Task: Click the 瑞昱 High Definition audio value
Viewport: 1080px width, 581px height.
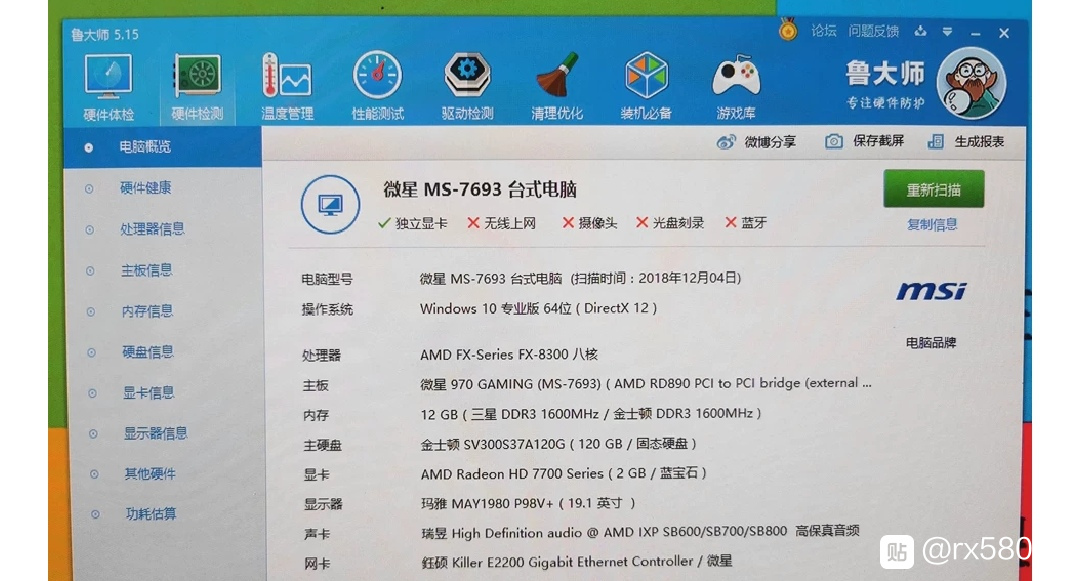Action: pos(640,532)
